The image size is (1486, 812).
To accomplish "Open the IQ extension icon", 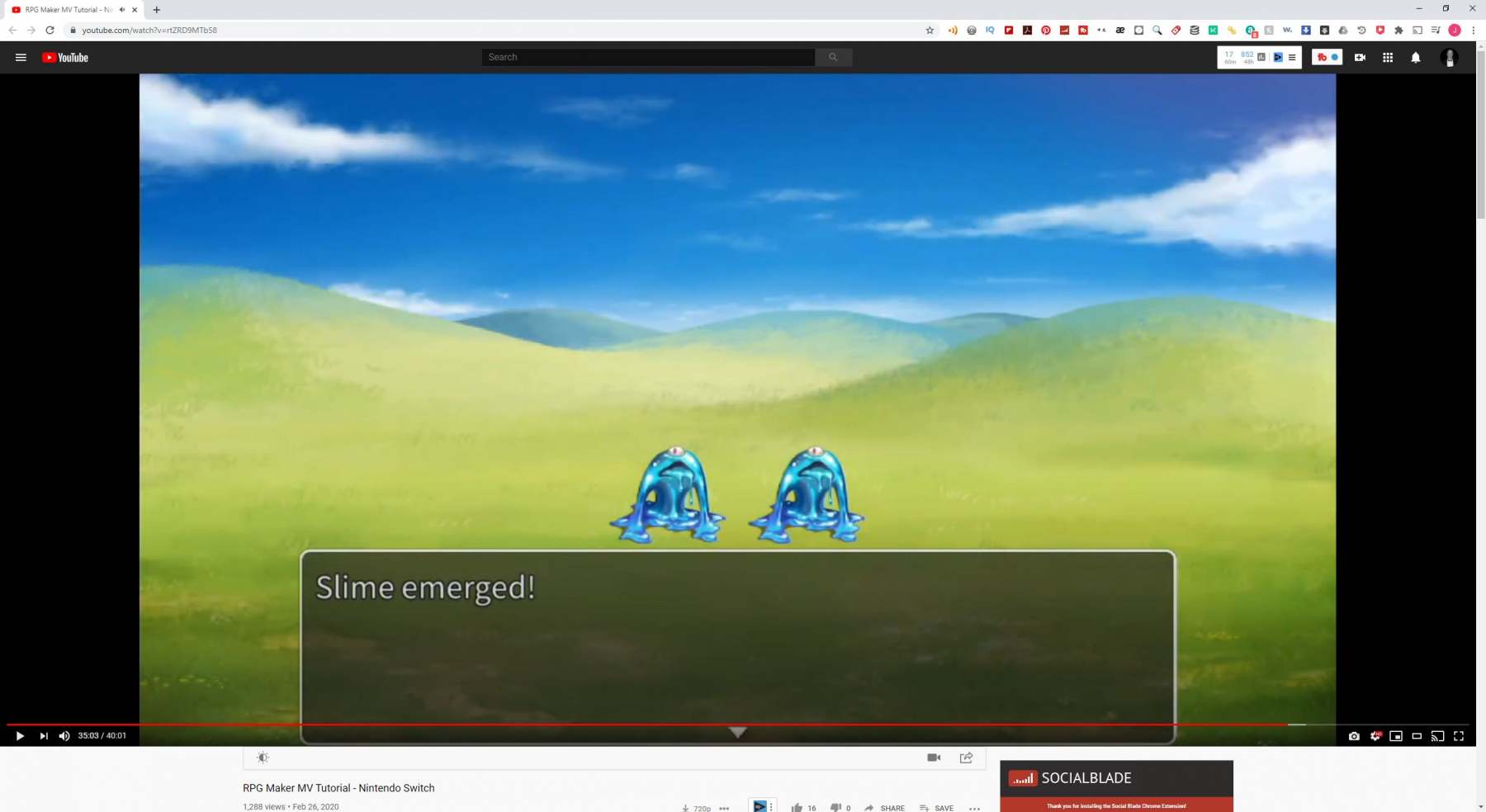I will tap(990, 30).
